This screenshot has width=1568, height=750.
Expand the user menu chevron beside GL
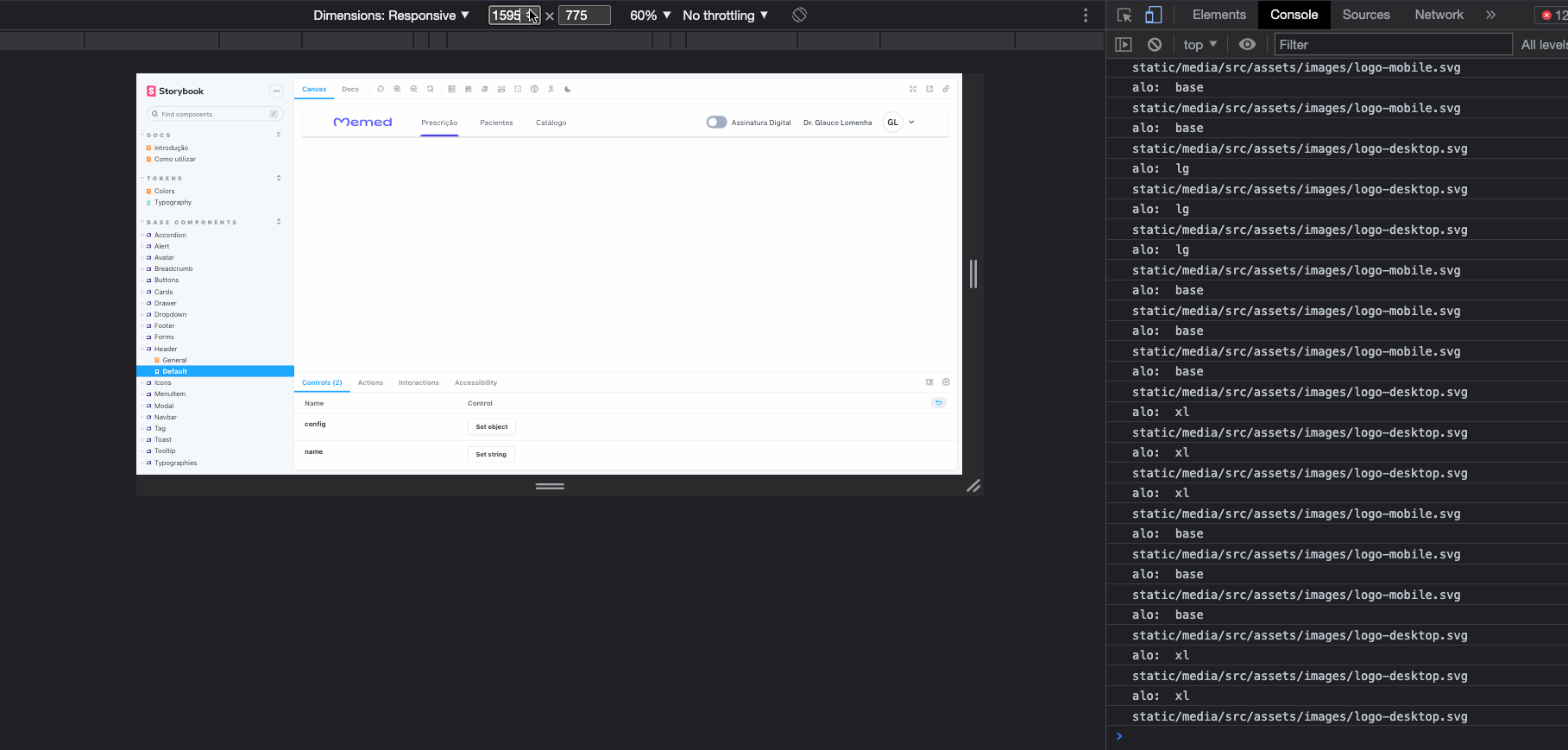click(911, 123)
